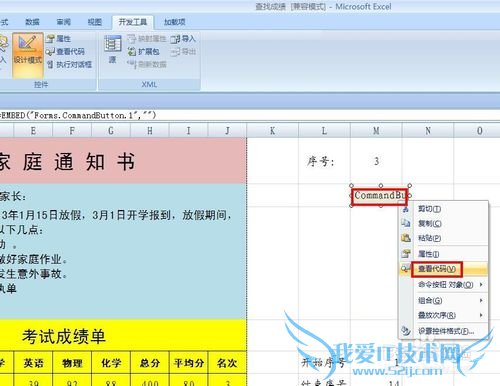Click the 名次 column heading cell
The image size is (500, 386).
coord(227,363)
